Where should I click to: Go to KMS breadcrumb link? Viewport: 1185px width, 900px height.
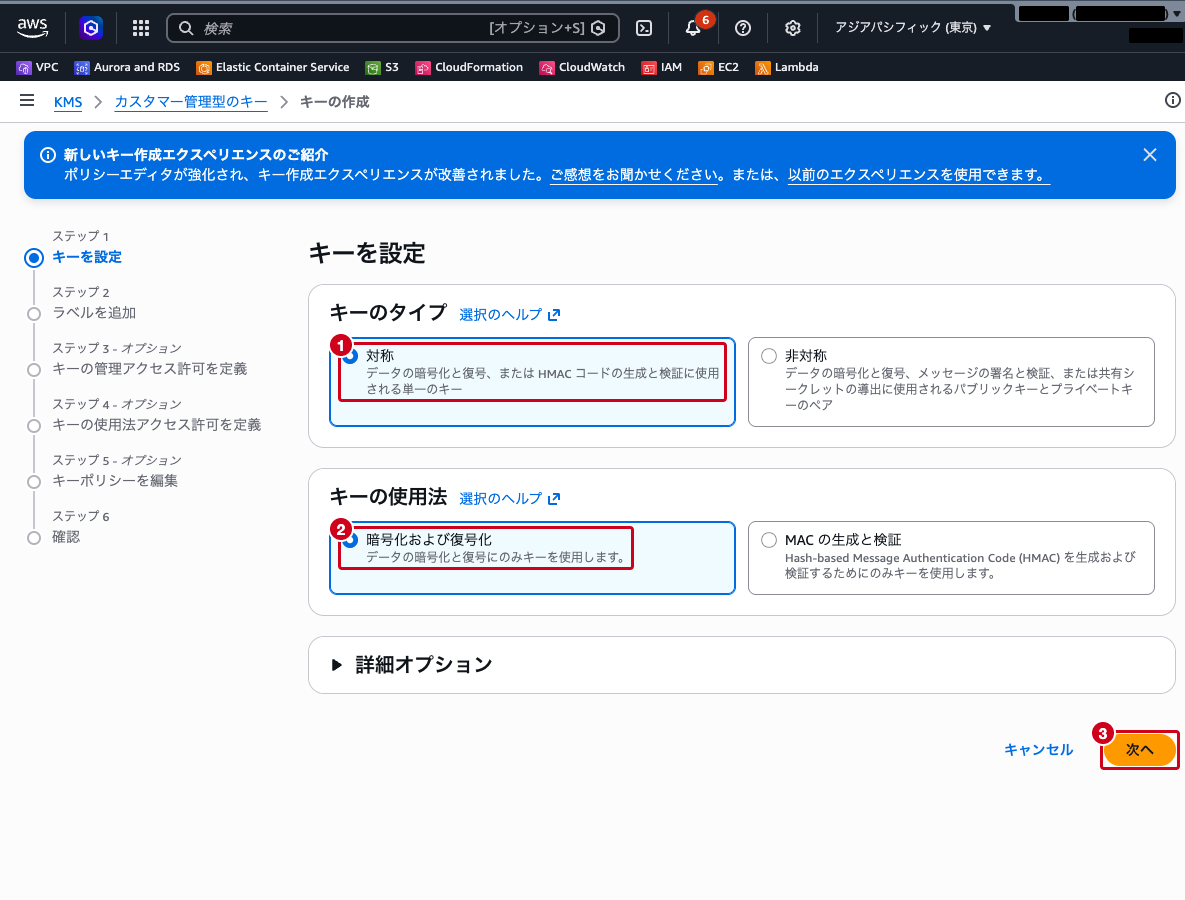coord(68,102)
